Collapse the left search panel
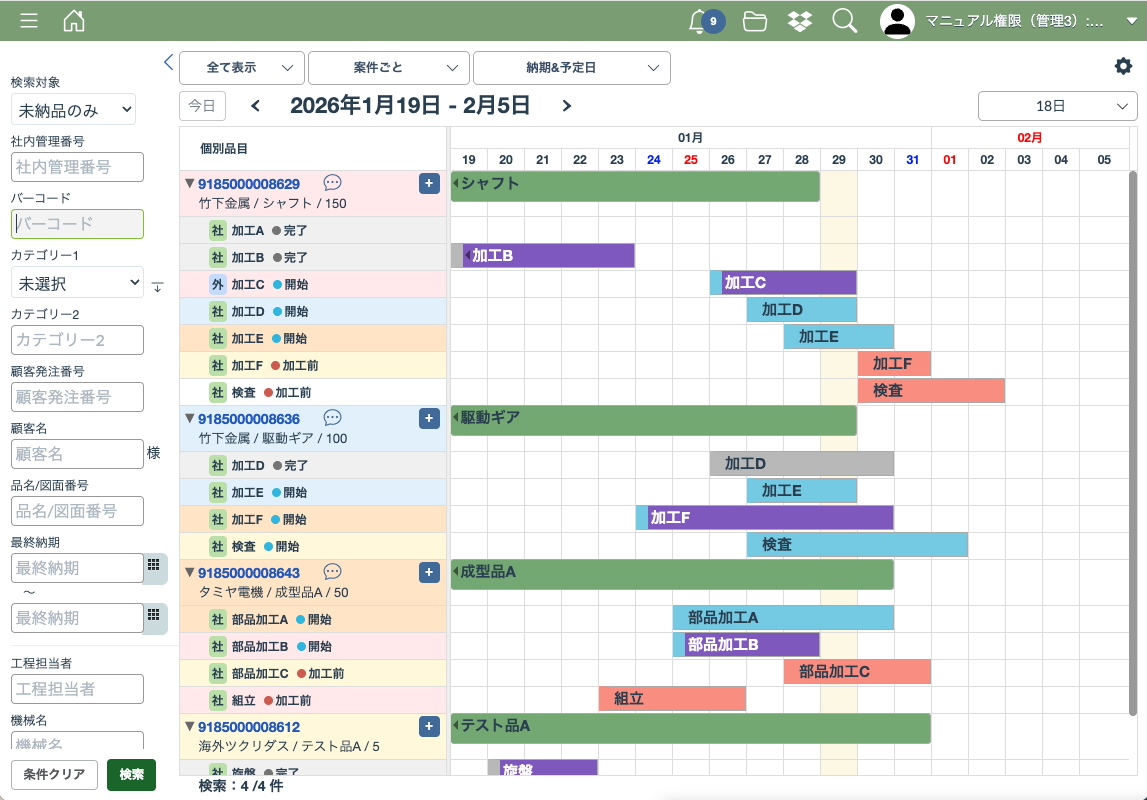1147x800 pixels. click(168, 62)
